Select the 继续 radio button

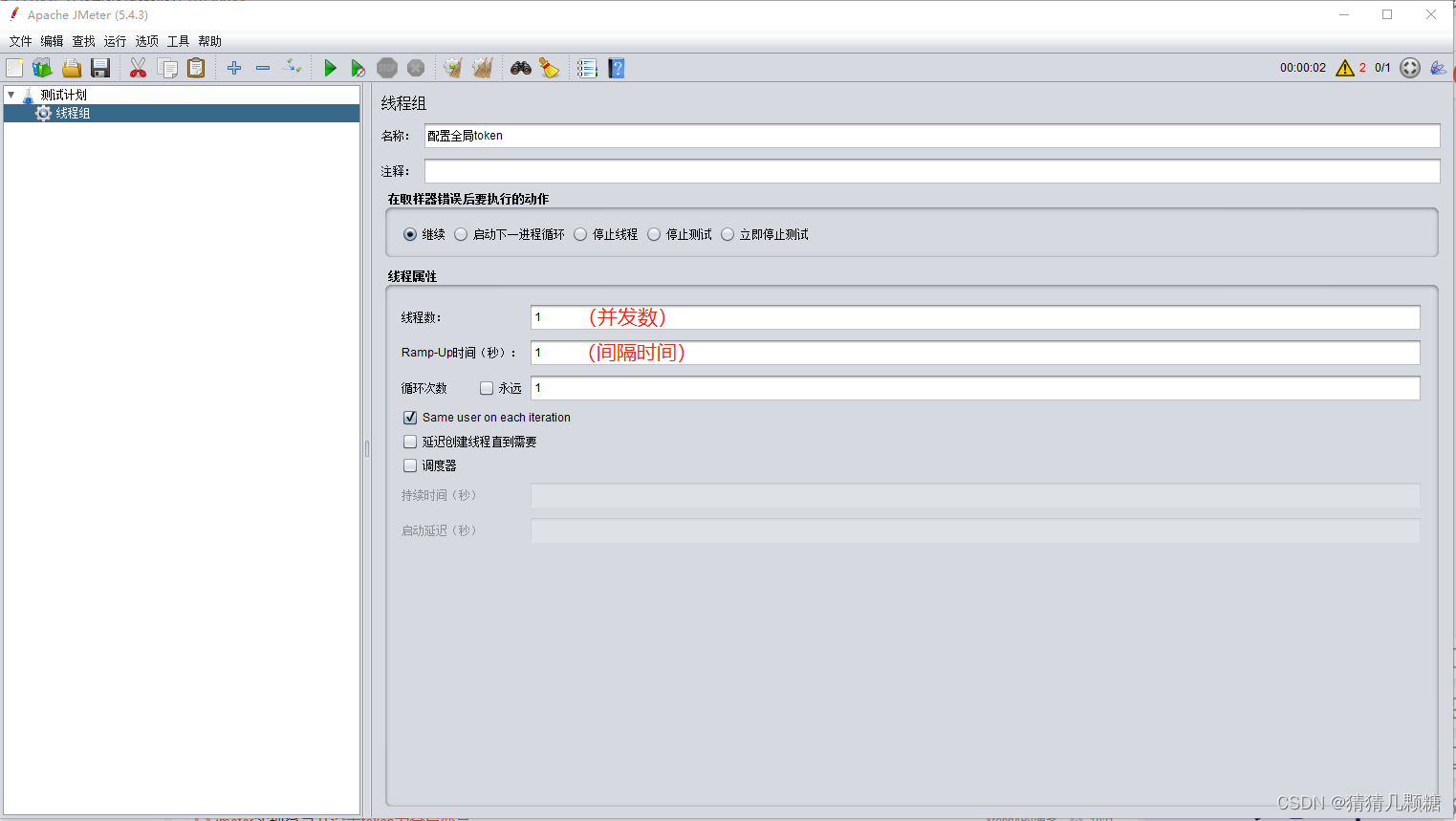click(410, 234)
